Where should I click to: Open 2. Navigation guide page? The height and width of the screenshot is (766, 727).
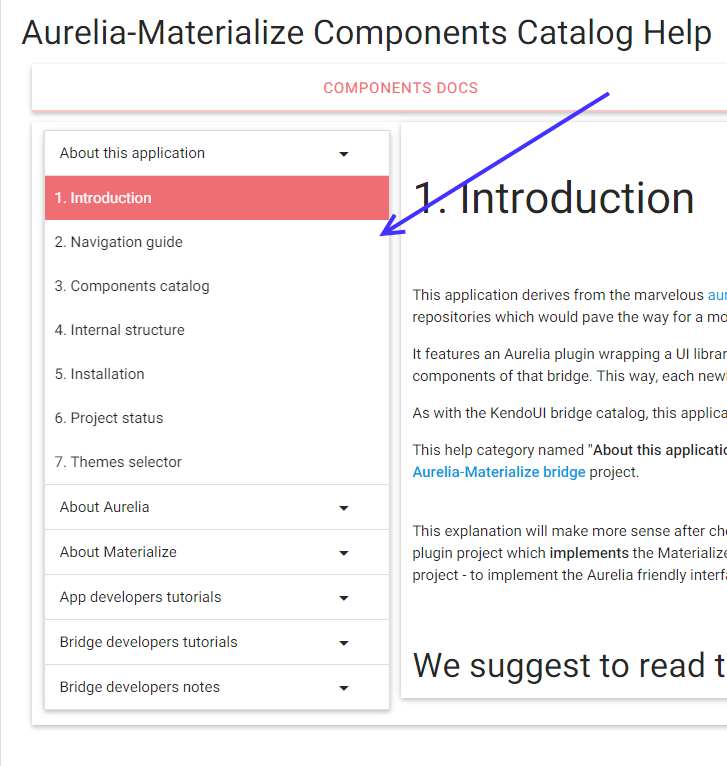118,242
